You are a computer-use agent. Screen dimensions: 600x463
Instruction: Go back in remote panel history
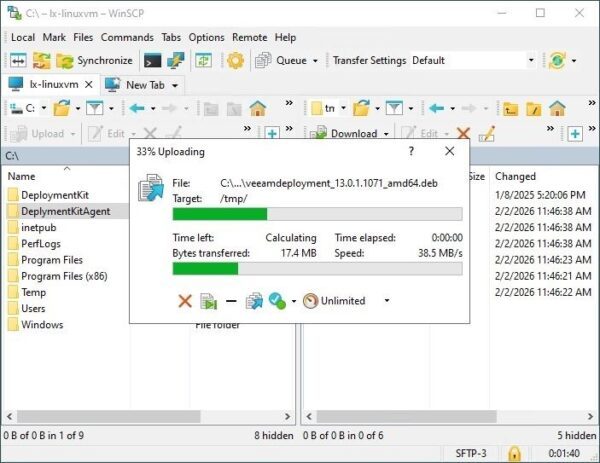coord(436,108)
